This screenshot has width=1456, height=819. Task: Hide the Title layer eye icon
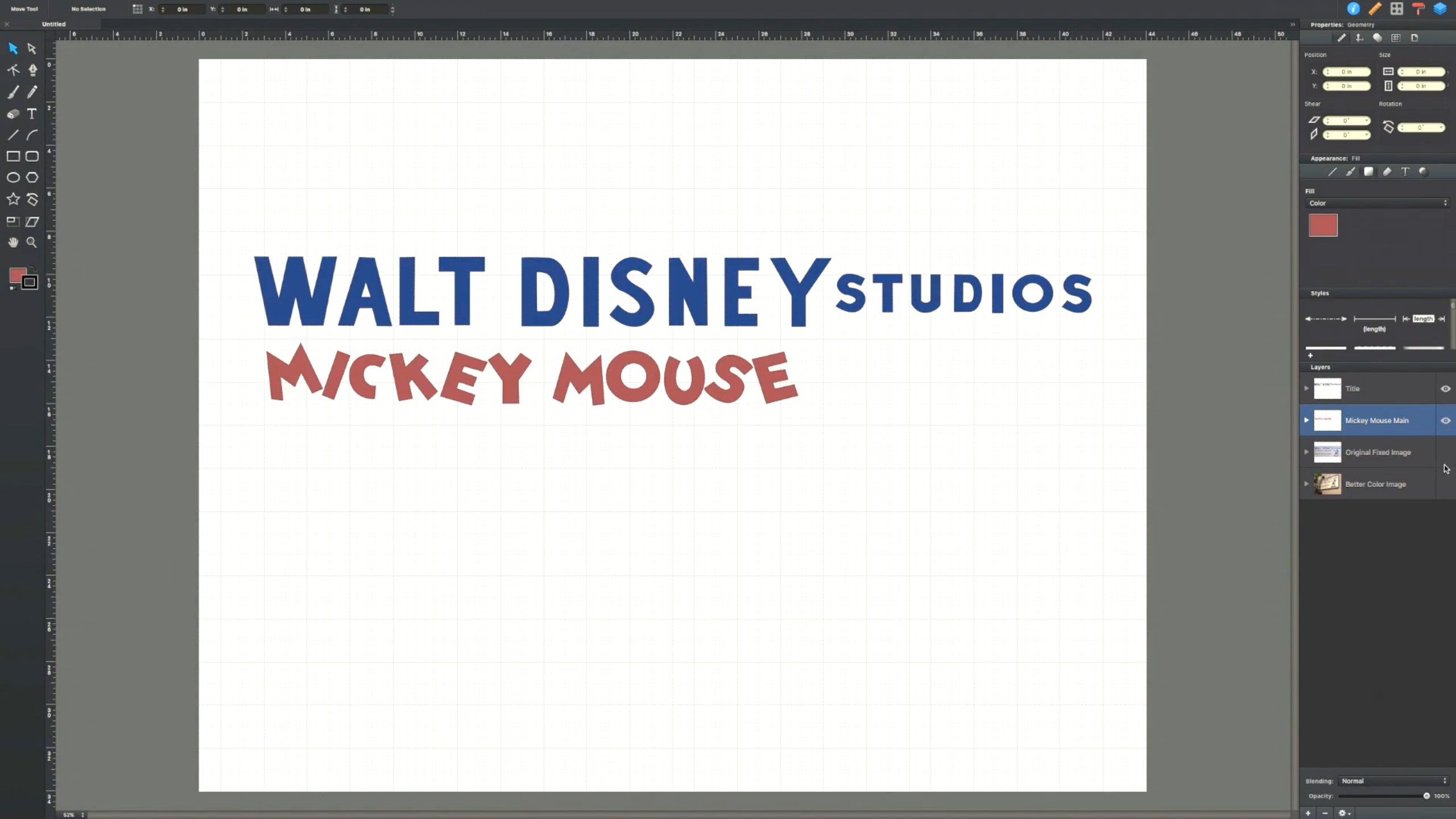pos(1445,388)
